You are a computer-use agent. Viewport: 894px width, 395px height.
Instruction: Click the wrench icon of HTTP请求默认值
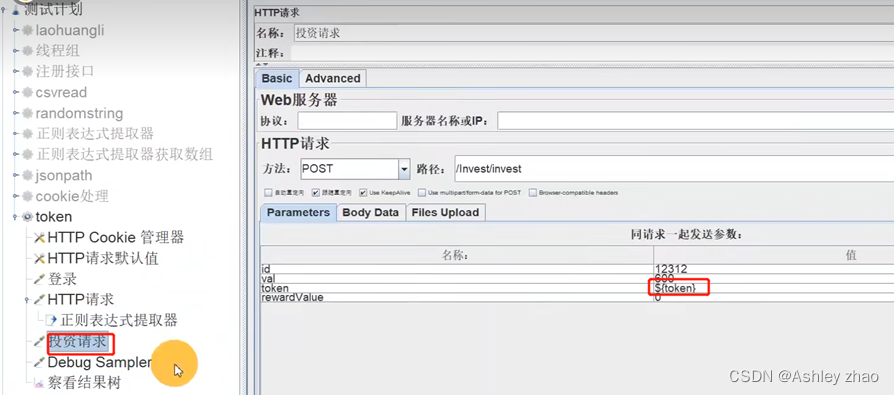click(39, 259)
